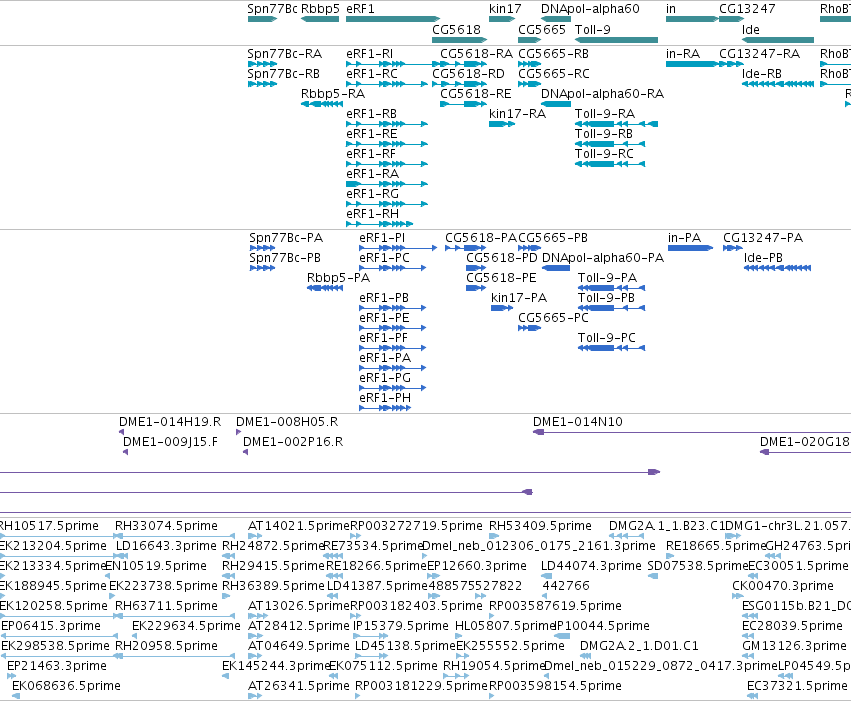
Task: Open the Toll-9 gene label in top track
Action: [x=593, y=29]
